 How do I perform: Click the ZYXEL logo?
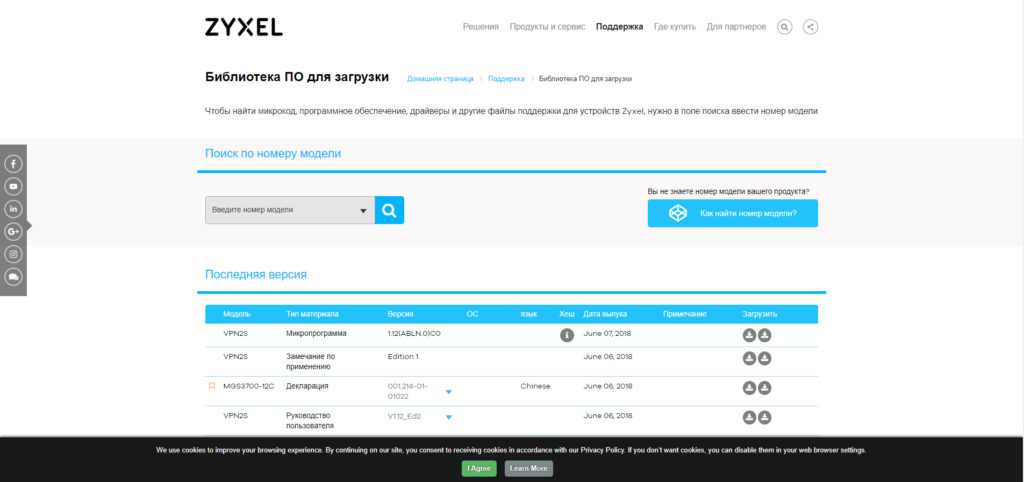click(243, 27)
